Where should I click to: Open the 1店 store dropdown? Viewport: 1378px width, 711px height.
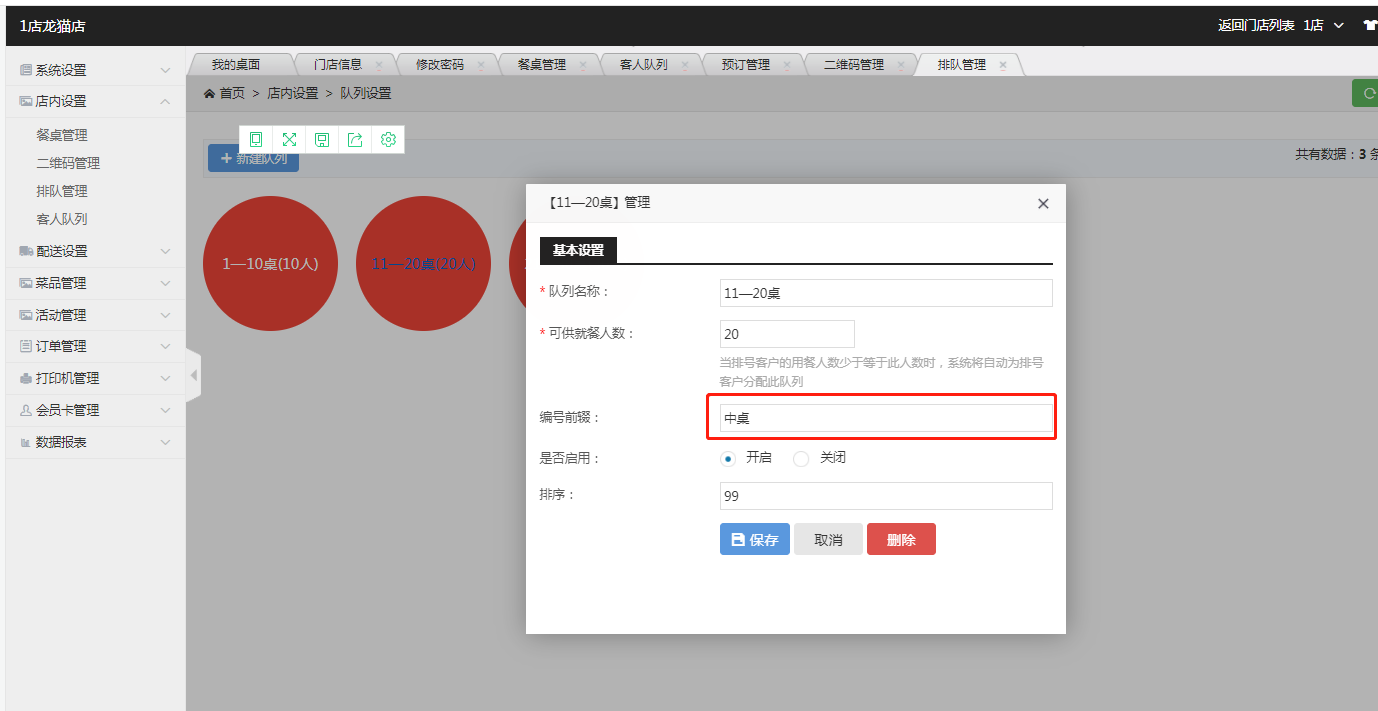click(1323, 25)
